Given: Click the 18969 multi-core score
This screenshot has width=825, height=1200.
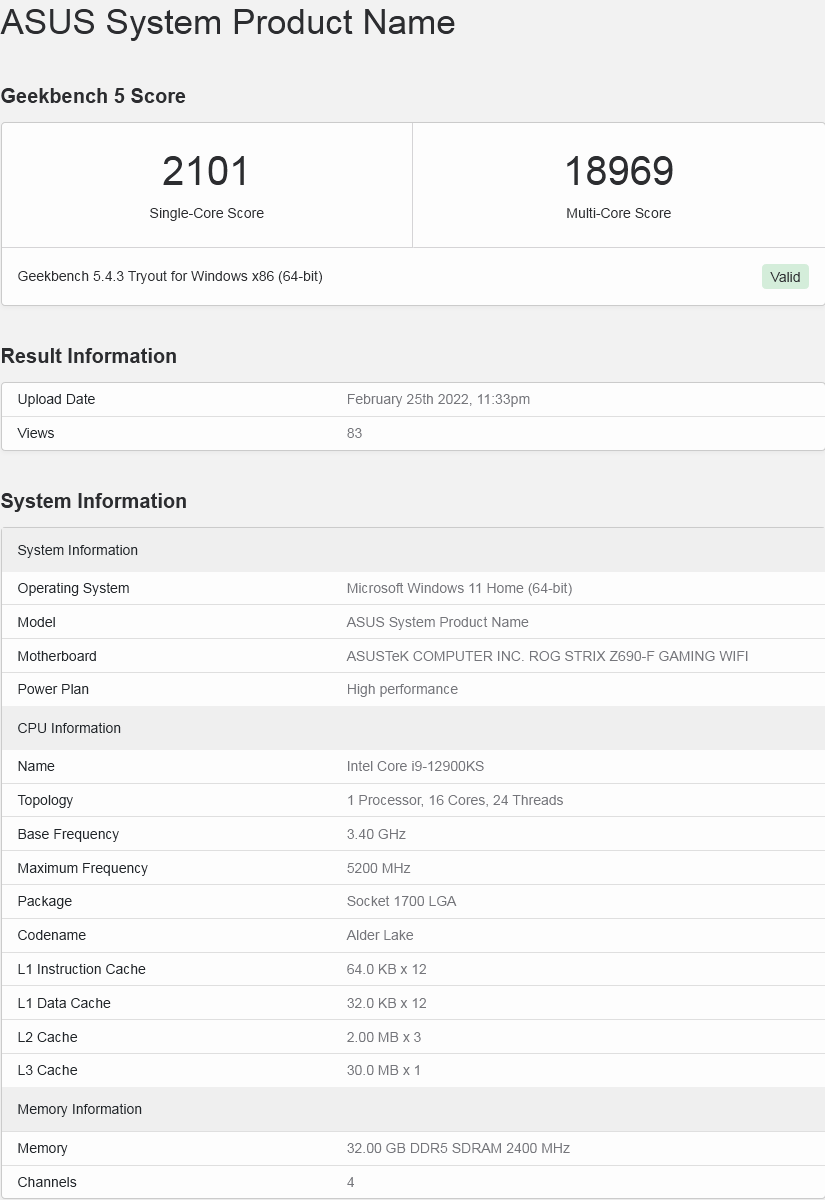Looking at the screenshot, I should click(619, 171).
